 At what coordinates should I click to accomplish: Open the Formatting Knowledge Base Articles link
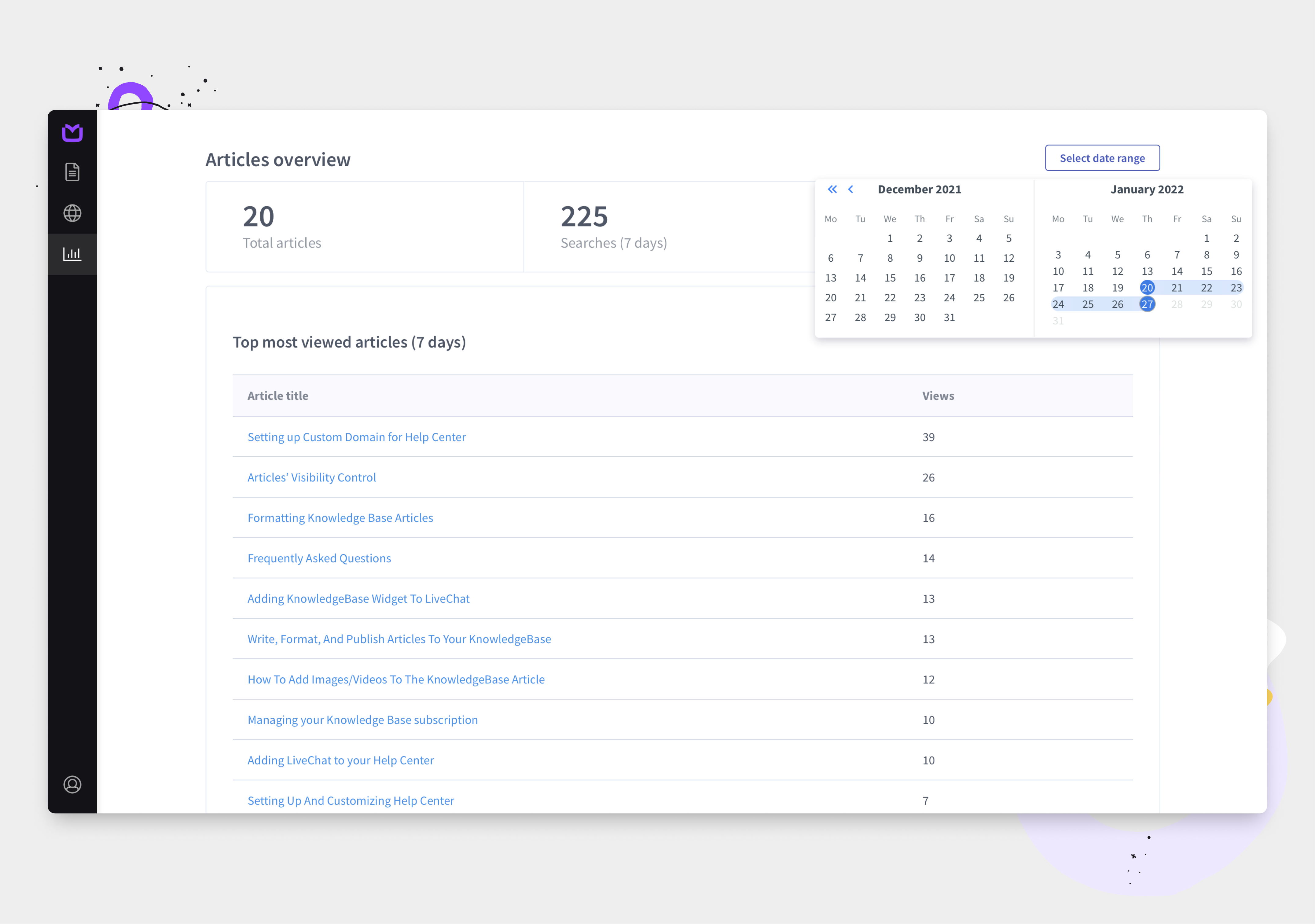[340, 517]
